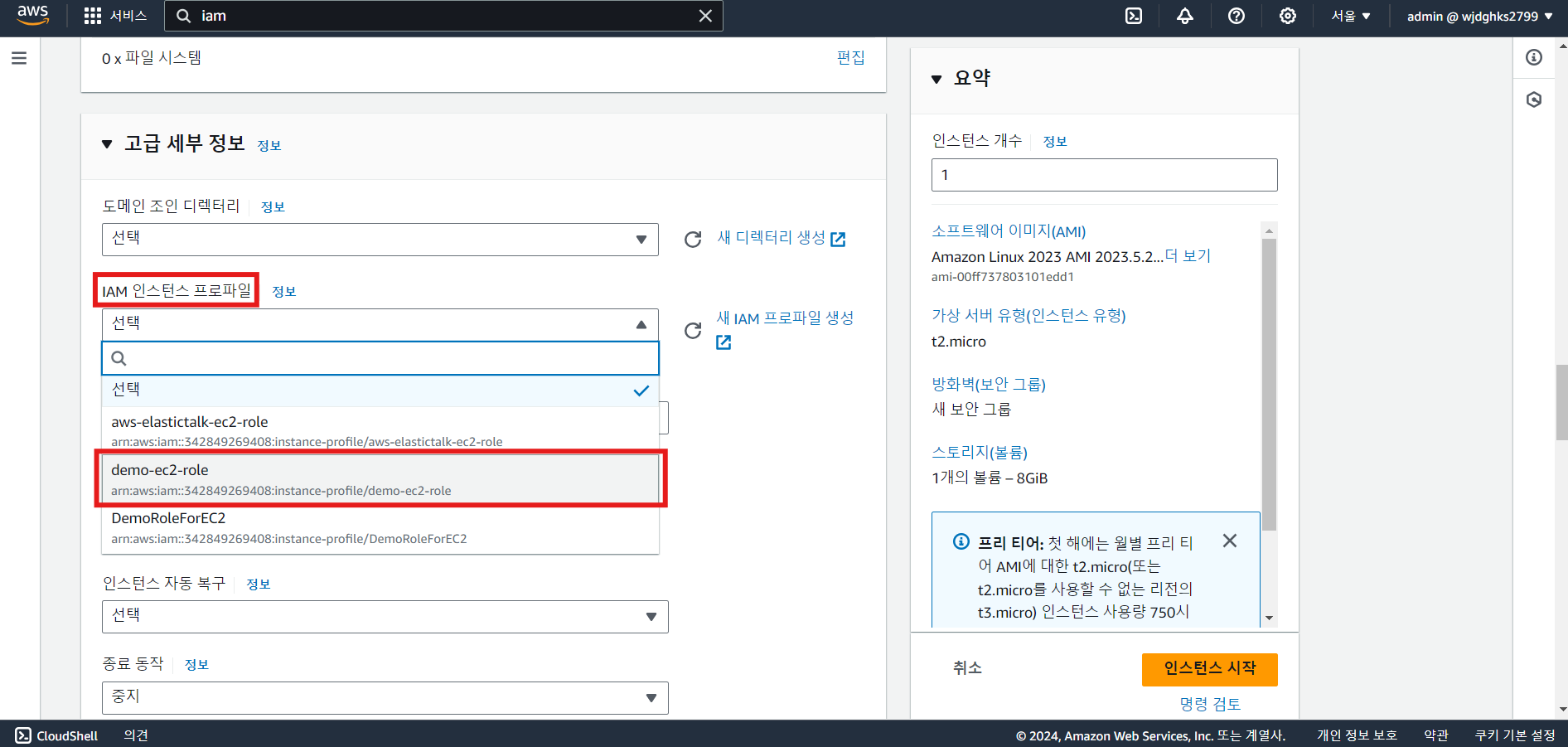Refresh the IAM instance profile list
This screenshot has height=747, width=1568.
(693, 331)
